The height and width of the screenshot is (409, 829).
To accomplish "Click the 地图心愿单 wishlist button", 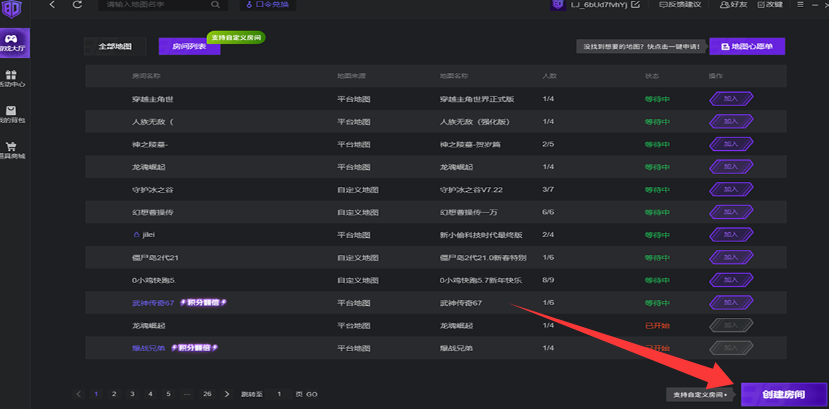I will coord(747,46).
